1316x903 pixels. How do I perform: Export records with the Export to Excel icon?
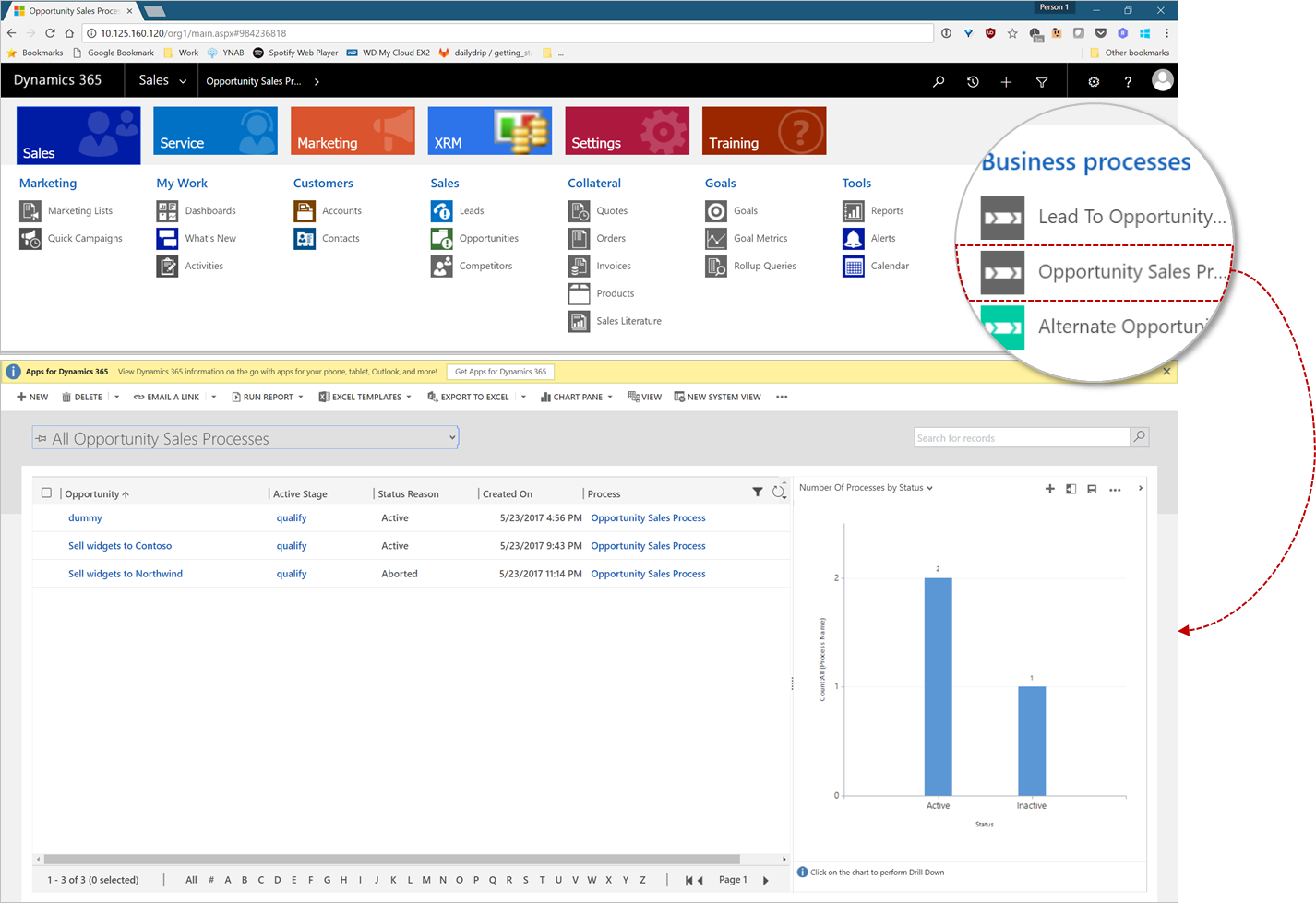(x=471, y=397)
